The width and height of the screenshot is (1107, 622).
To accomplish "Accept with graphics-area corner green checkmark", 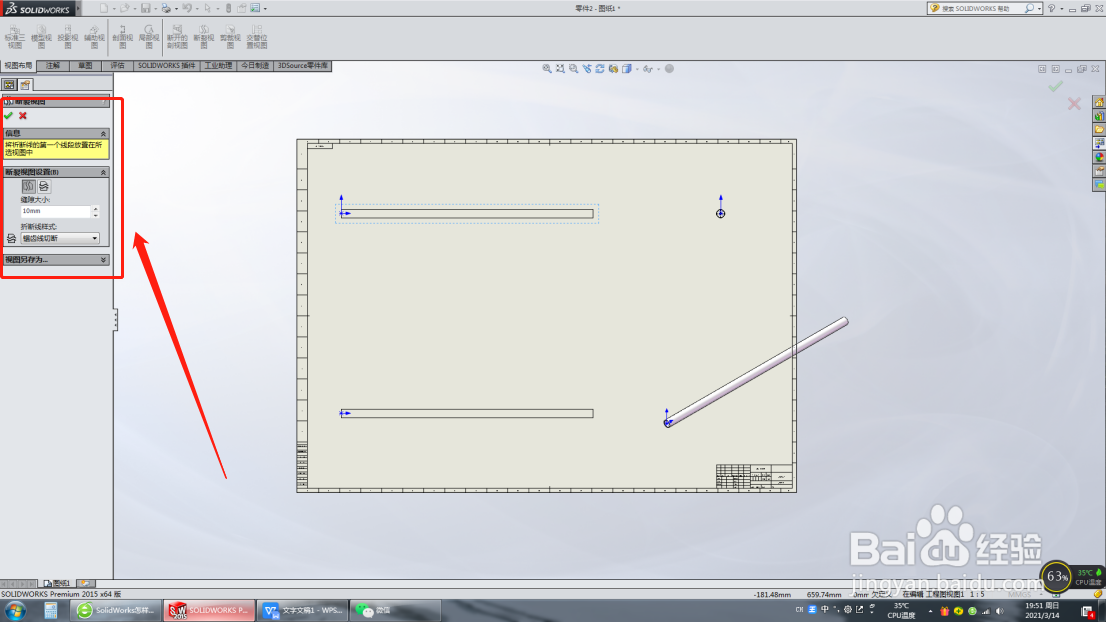I will coord(1055,86).
